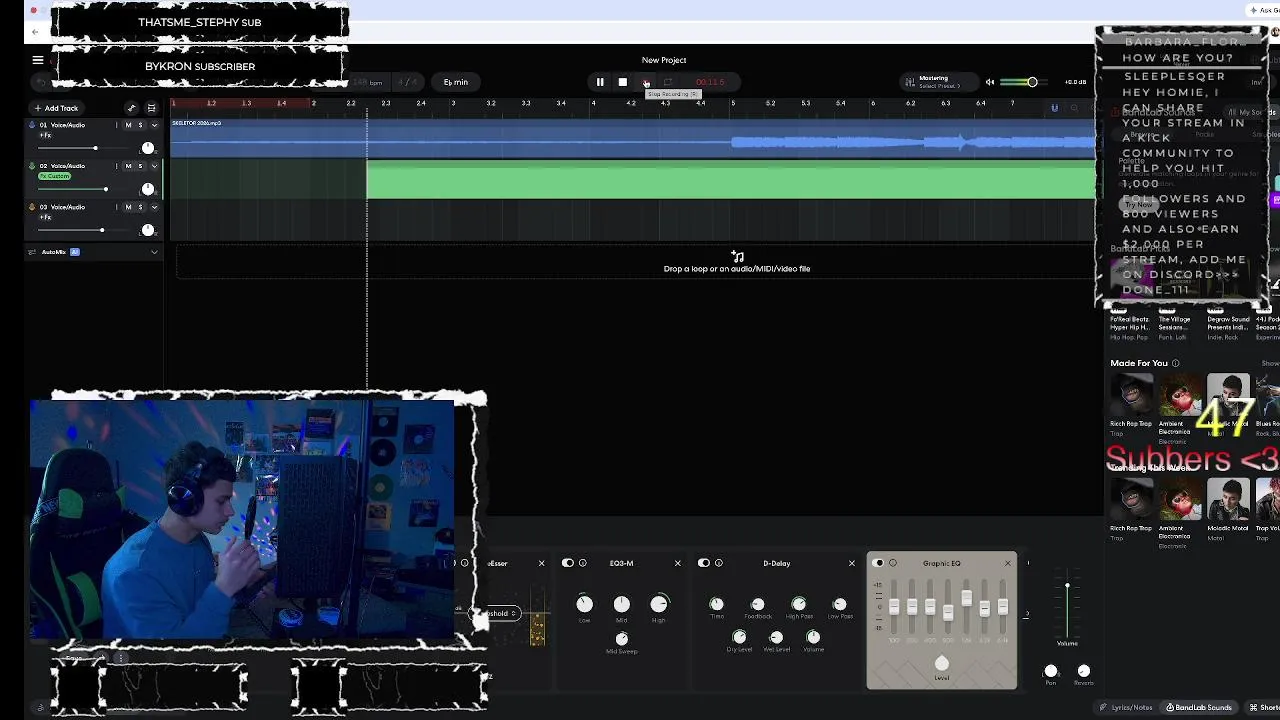Open the hamburger menu at top left
Image resolution: width=1280 pixels, height=720 pixels.
click(38, 60)
